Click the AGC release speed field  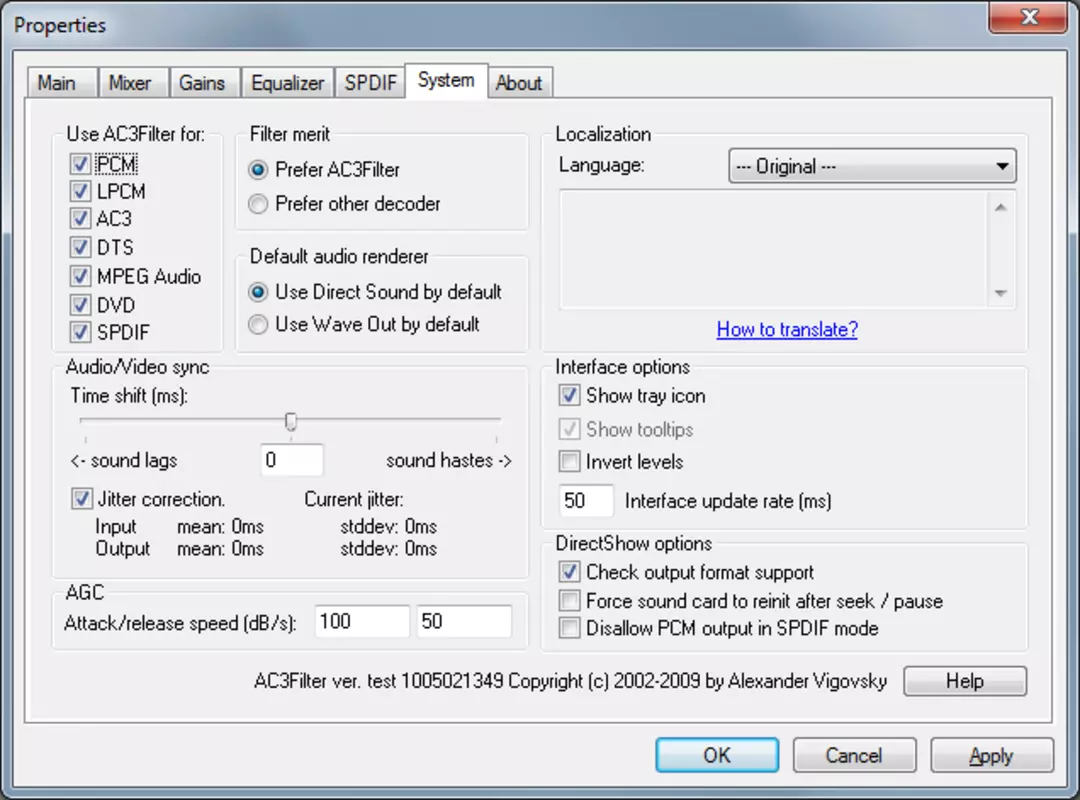[x=464, y=622]
